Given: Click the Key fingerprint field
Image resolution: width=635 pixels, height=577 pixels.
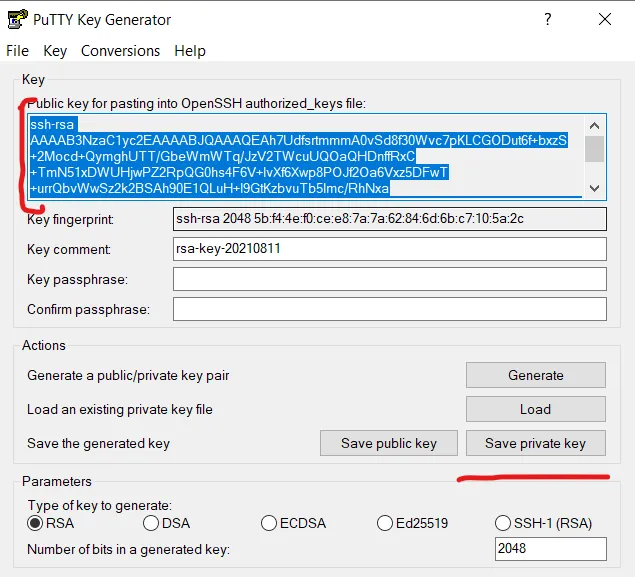Looking at the screenshot, I should pos(390,219).
